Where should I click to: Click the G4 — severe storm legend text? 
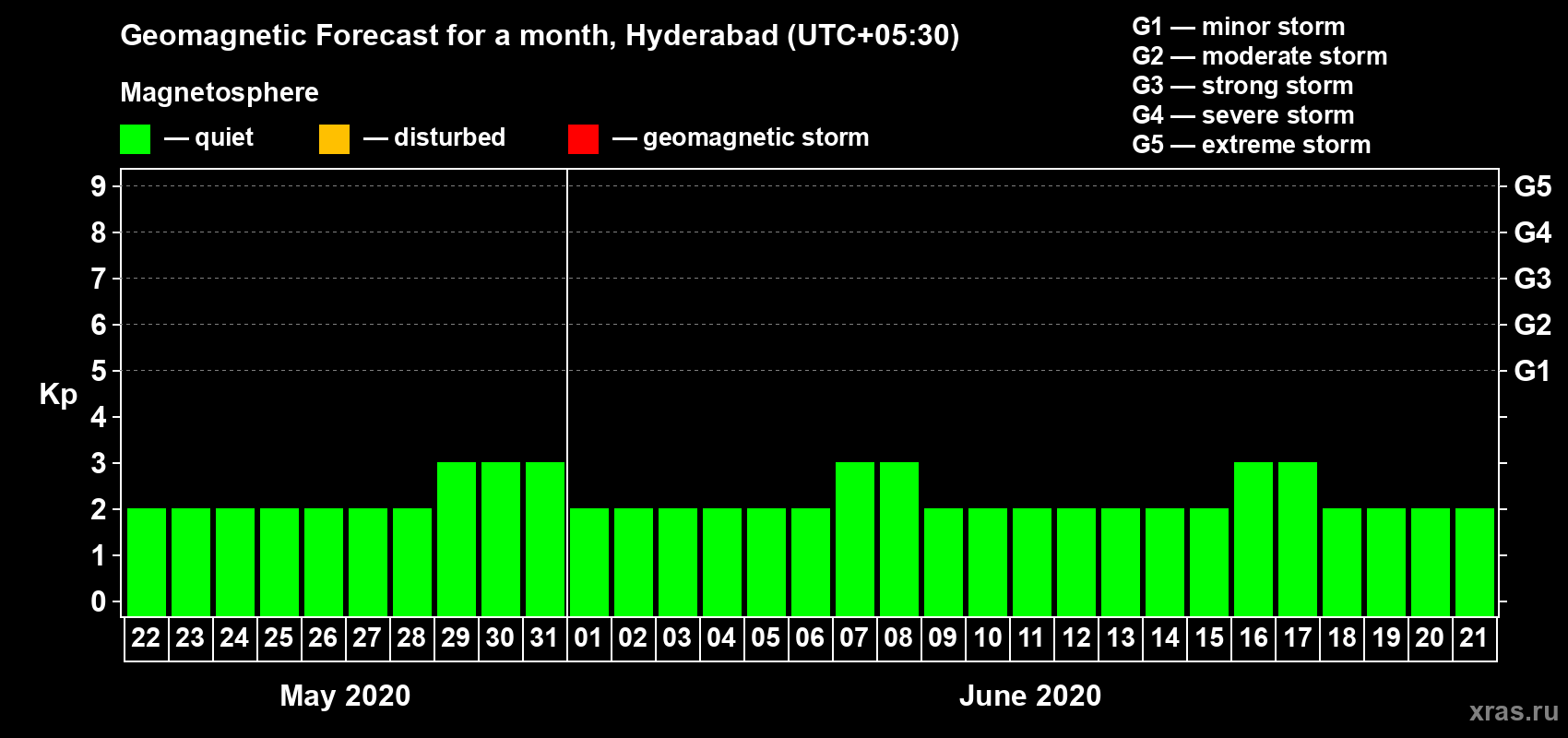(x=1243, y=115)
